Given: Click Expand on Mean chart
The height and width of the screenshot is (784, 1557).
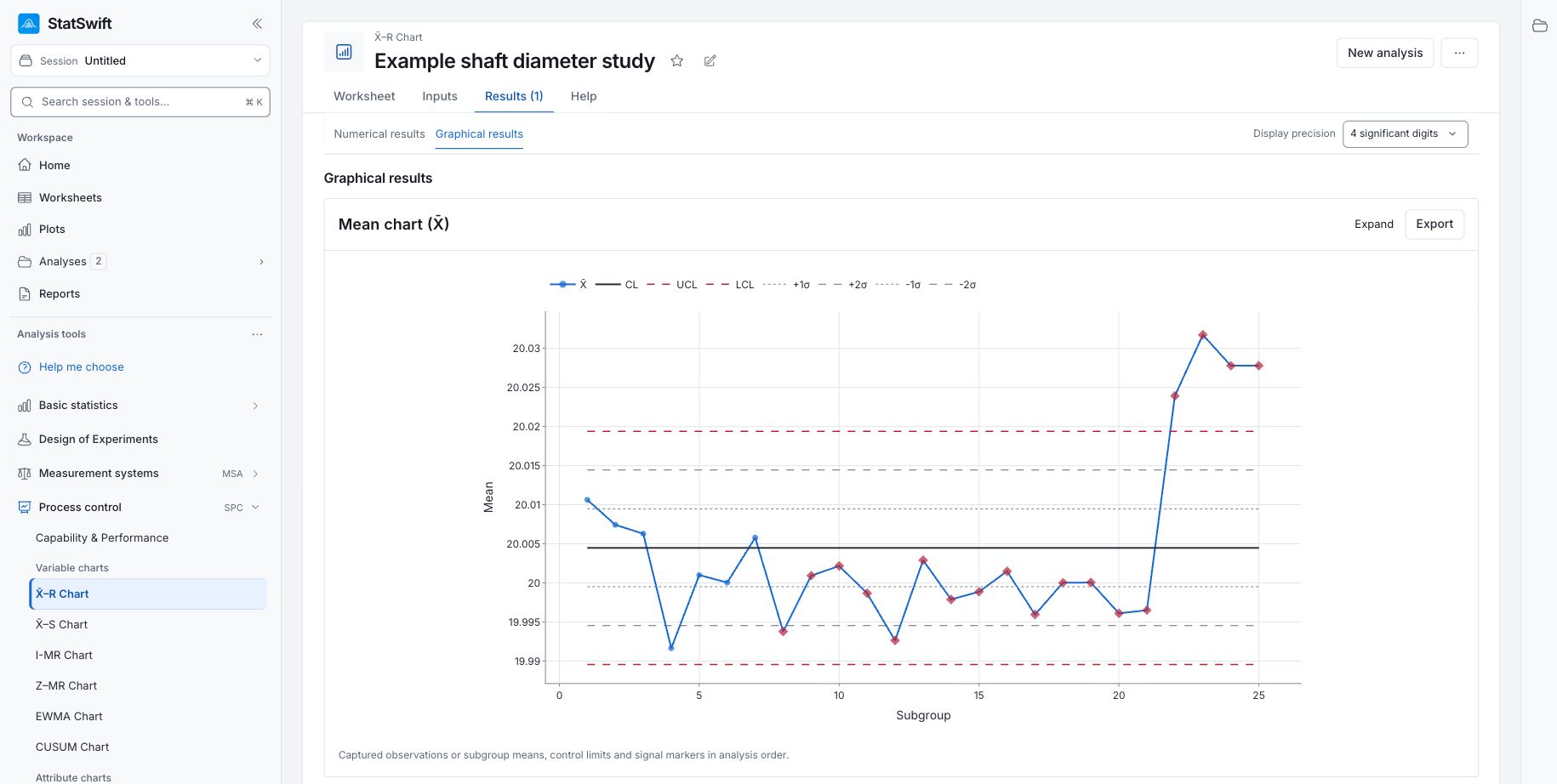Looking at the screenshot, I should coord(1373,224).
